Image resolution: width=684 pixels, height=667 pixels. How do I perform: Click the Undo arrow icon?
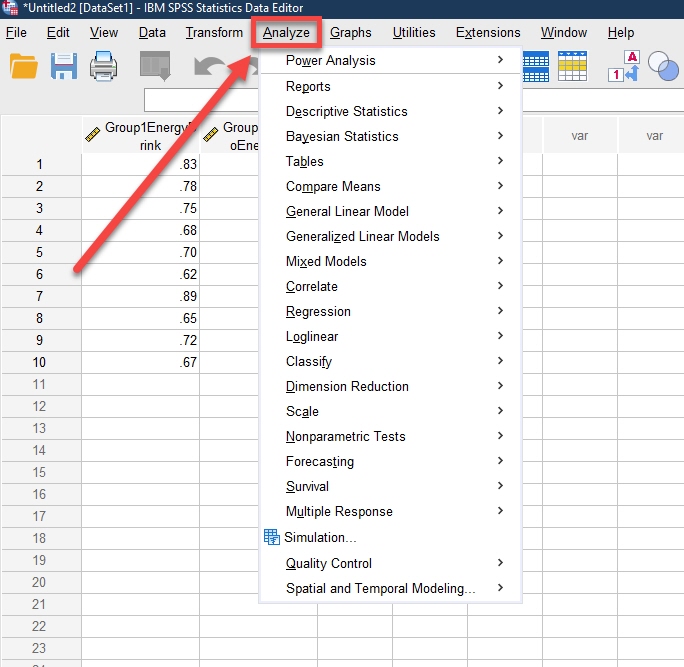point(210,67)
